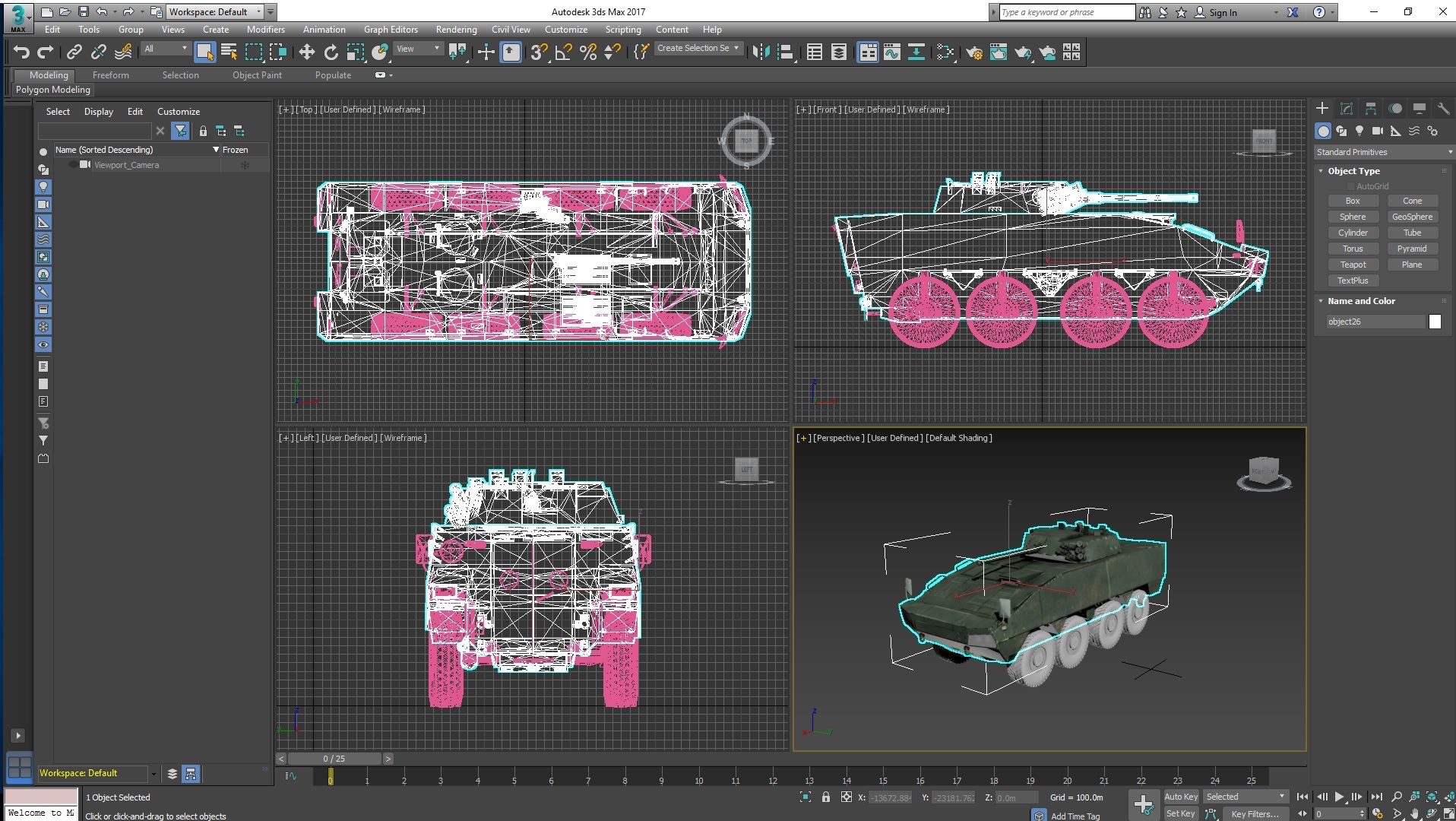Click the GeoSphere primitive button
Screen dimensions: 1456x821
pos(1412,217)
